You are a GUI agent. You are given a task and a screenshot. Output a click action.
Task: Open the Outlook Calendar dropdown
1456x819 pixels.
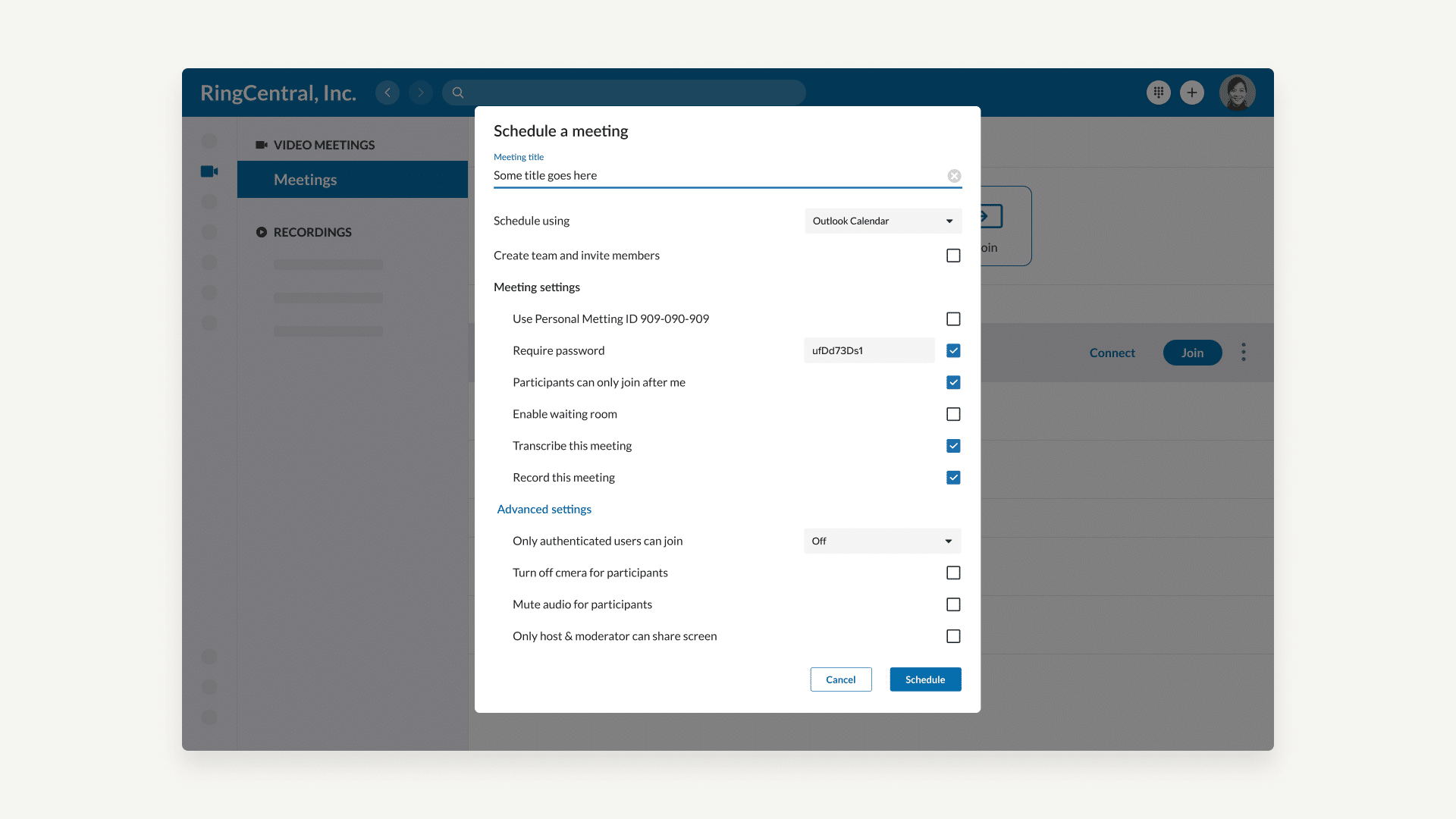pyautogui.click(x=883, y=221)
